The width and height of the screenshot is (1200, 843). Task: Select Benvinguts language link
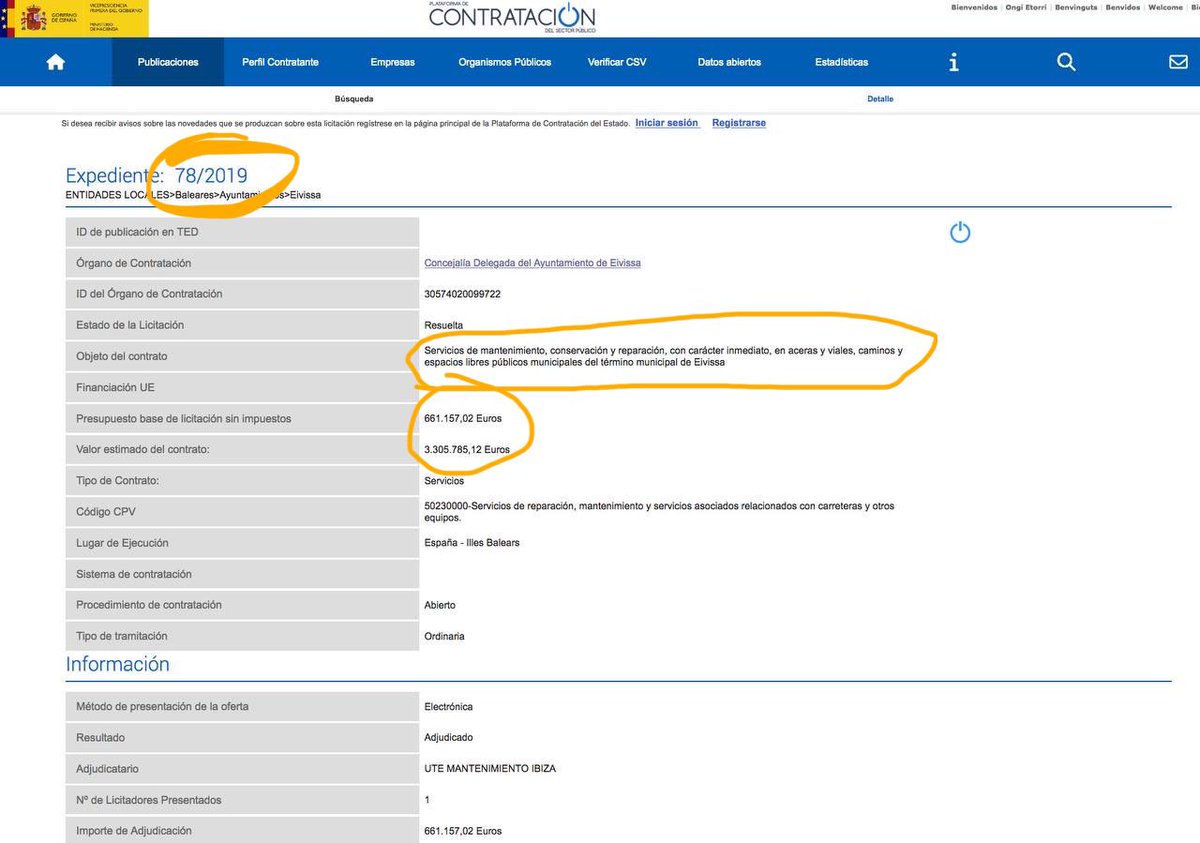point(1076,7)
